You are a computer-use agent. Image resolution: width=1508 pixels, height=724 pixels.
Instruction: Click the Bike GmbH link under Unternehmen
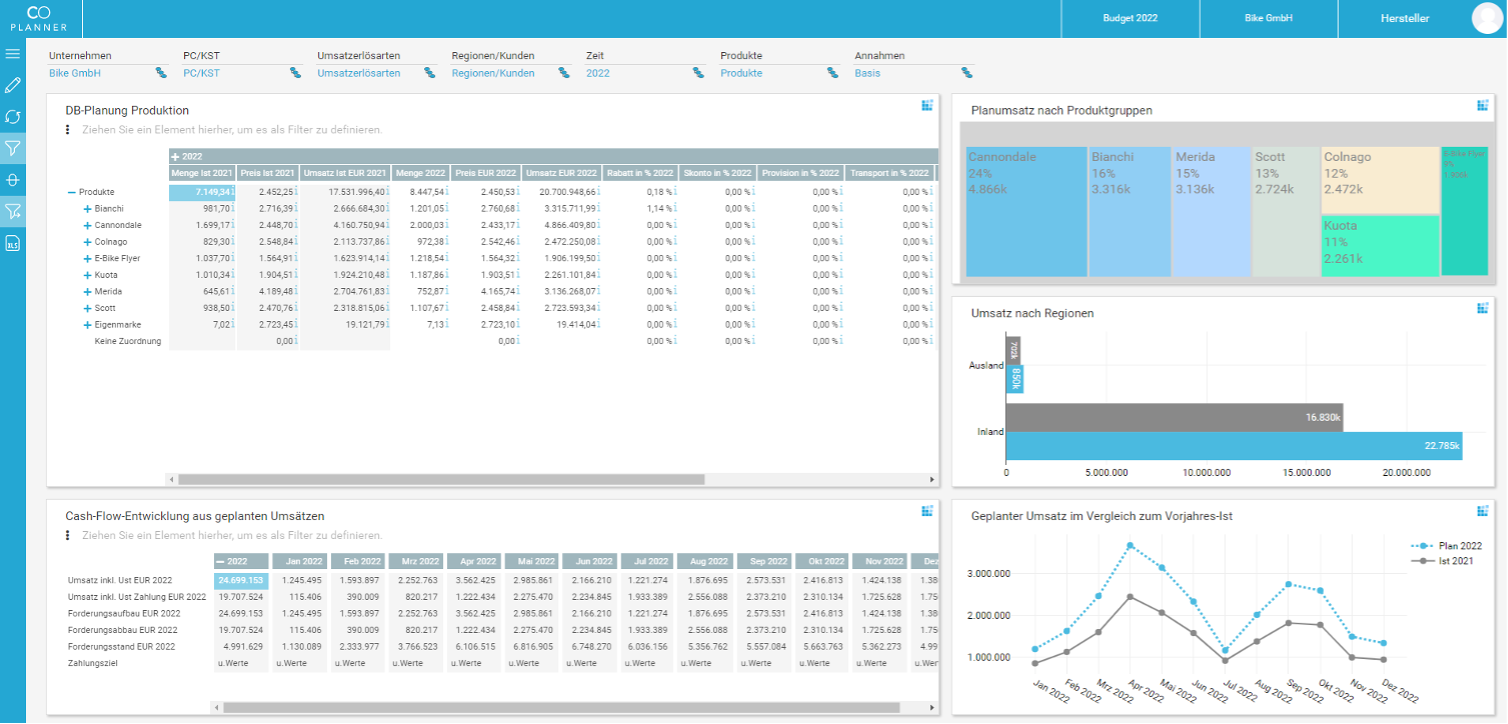coord(72,73)
